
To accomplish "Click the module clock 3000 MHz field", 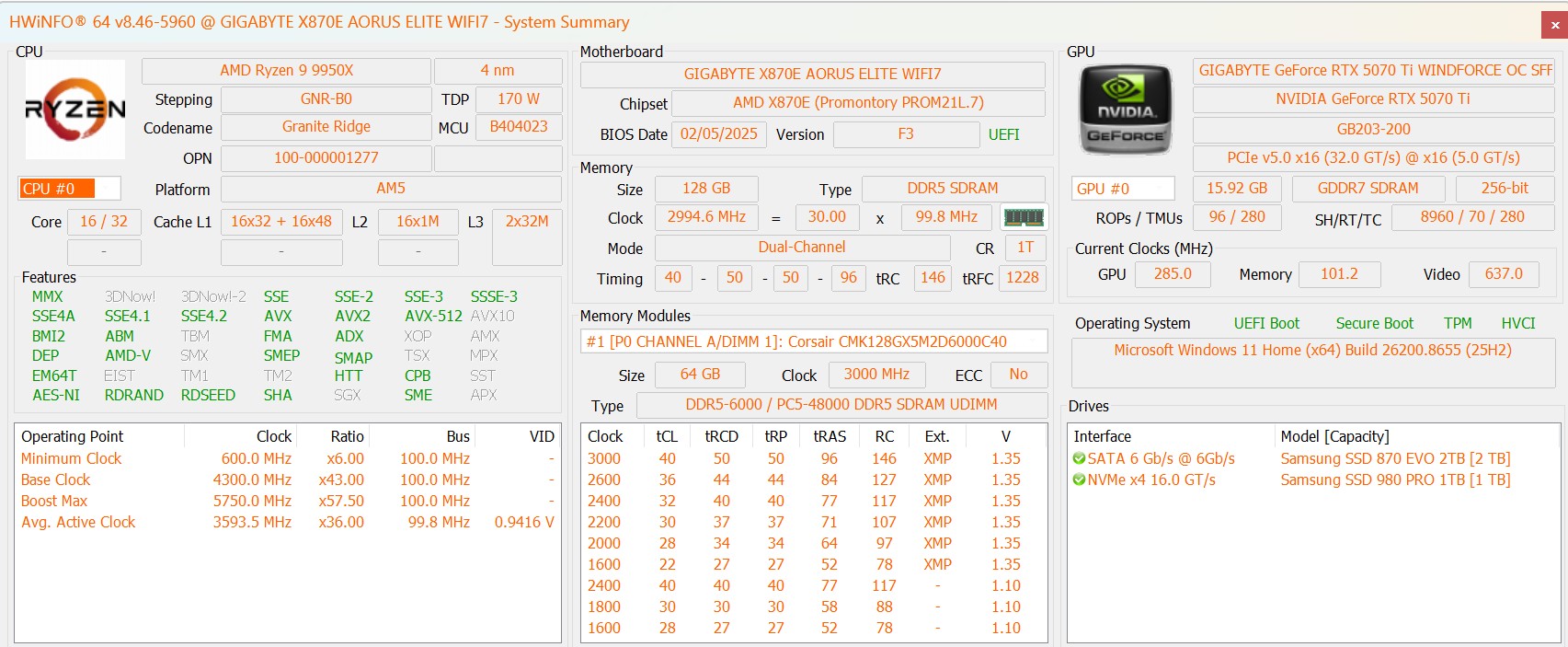I will [876, 375].
